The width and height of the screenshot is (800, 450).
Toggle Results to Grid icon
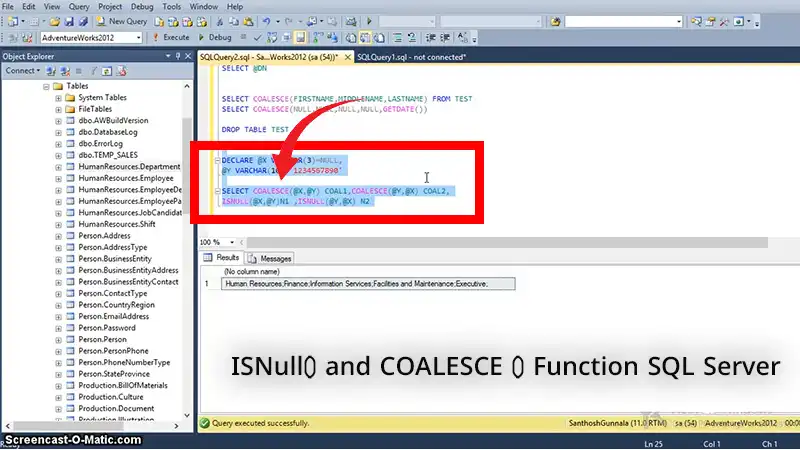point(365,38)
